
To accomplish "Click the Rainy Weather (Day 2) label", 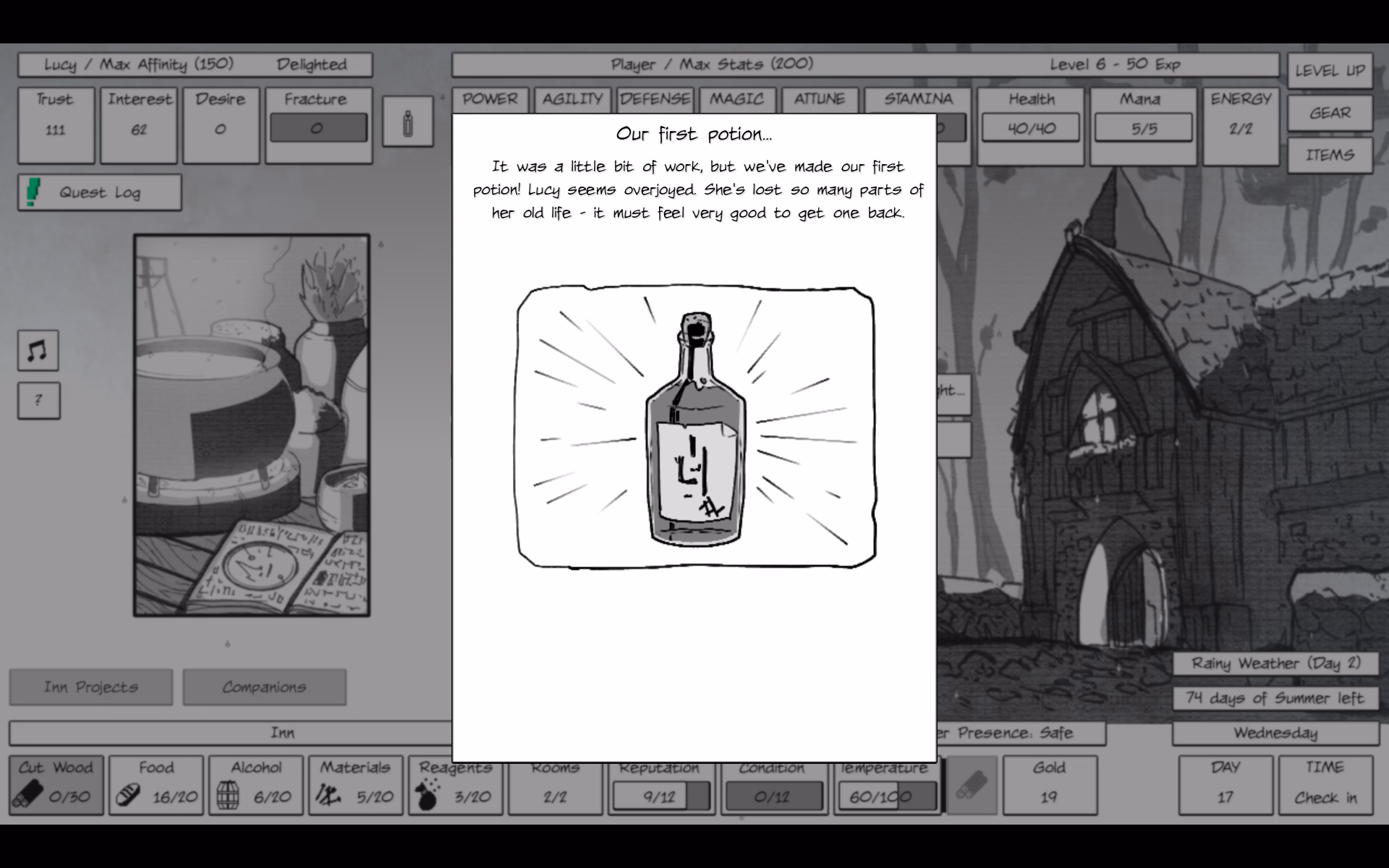I will click(1276, 663).
